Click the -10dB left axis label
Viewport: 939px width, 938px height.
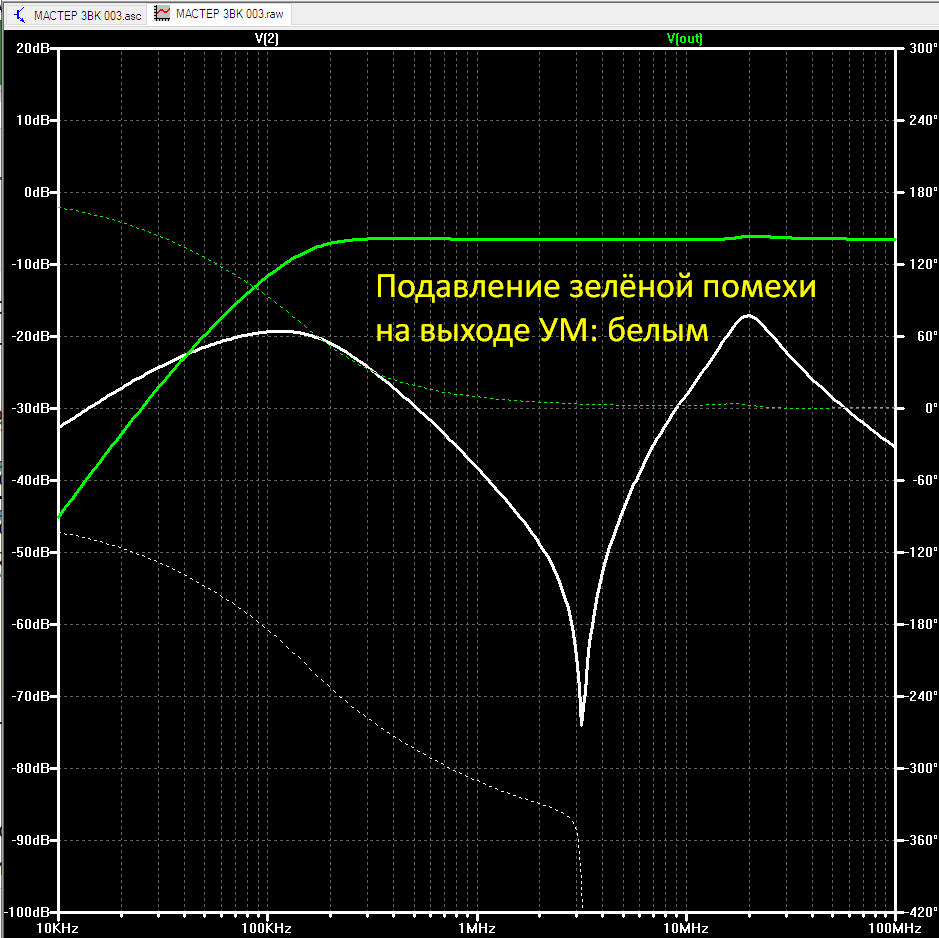tap(31, 264)
